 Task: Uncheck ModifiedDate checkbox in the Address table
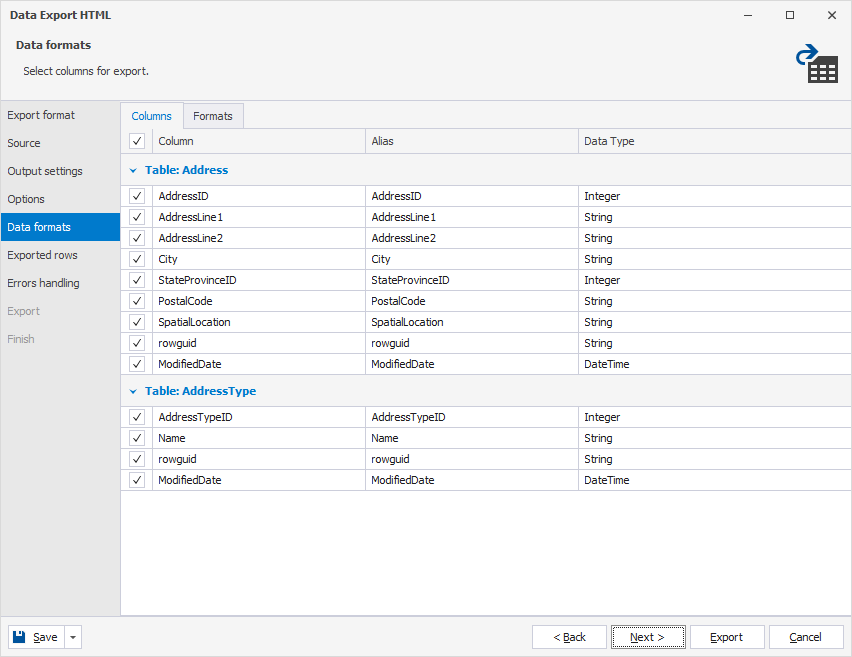[x=137, y=364]
